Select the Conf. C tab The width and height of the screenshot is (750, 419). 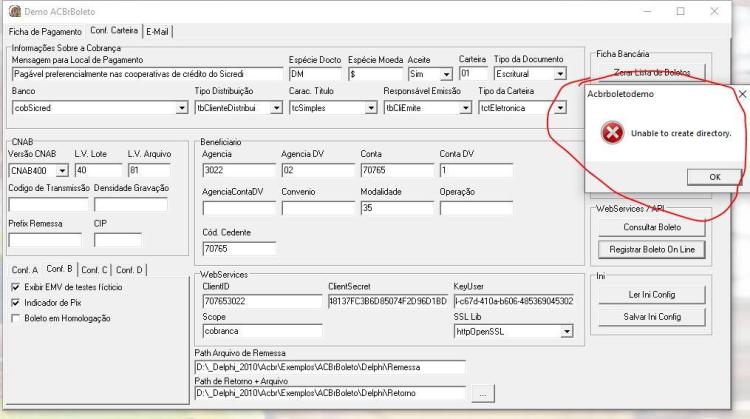94,270
